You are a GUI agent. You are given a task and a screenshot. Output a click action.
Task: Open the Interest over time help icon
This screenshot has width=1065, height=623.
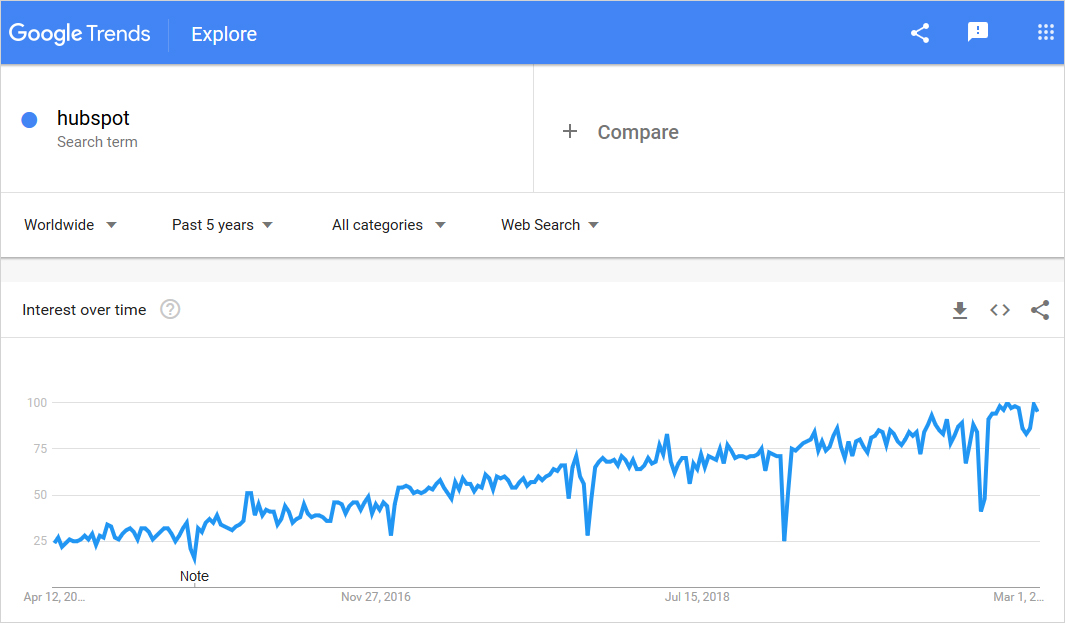click(170, 310)
